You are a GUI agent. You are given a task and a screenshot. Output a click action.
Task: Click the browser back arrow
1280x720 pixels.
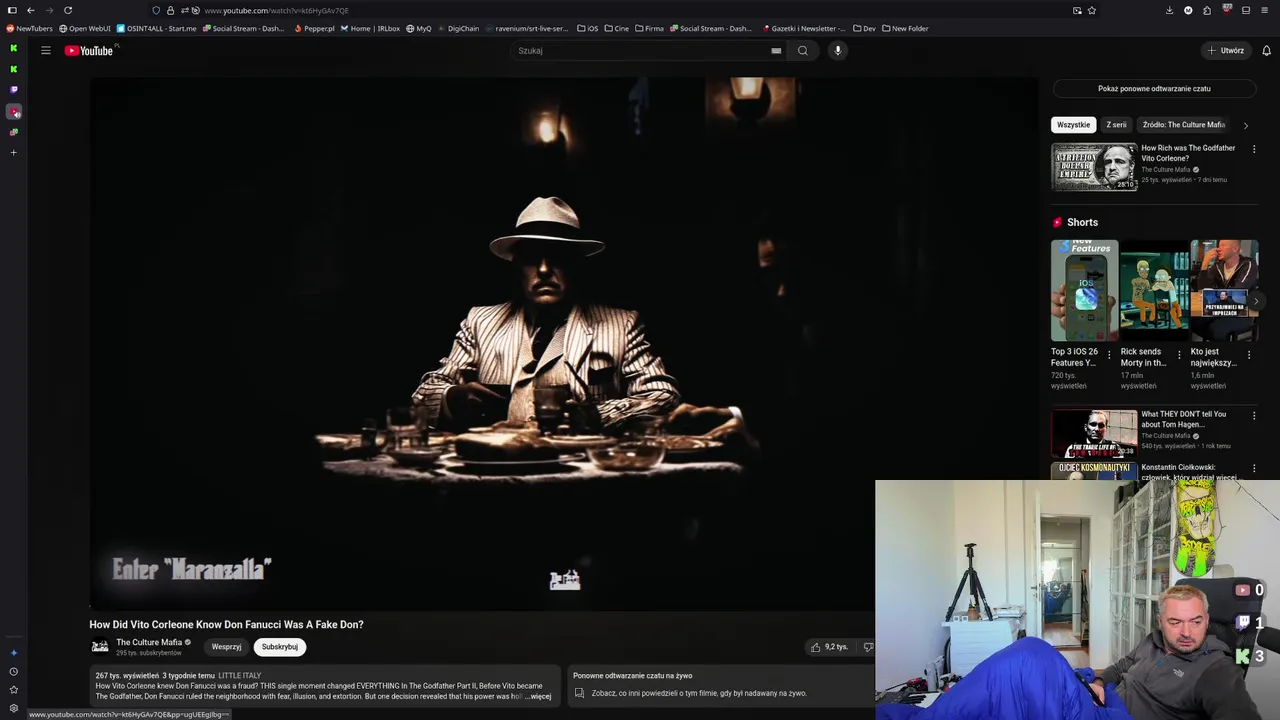pos(30,10)
